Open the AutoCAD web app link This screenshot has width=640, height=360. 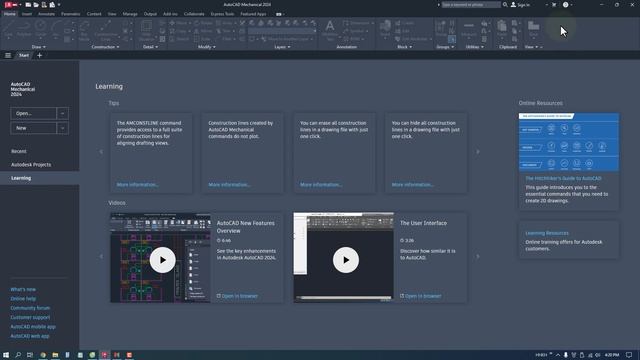pos(30,336)
